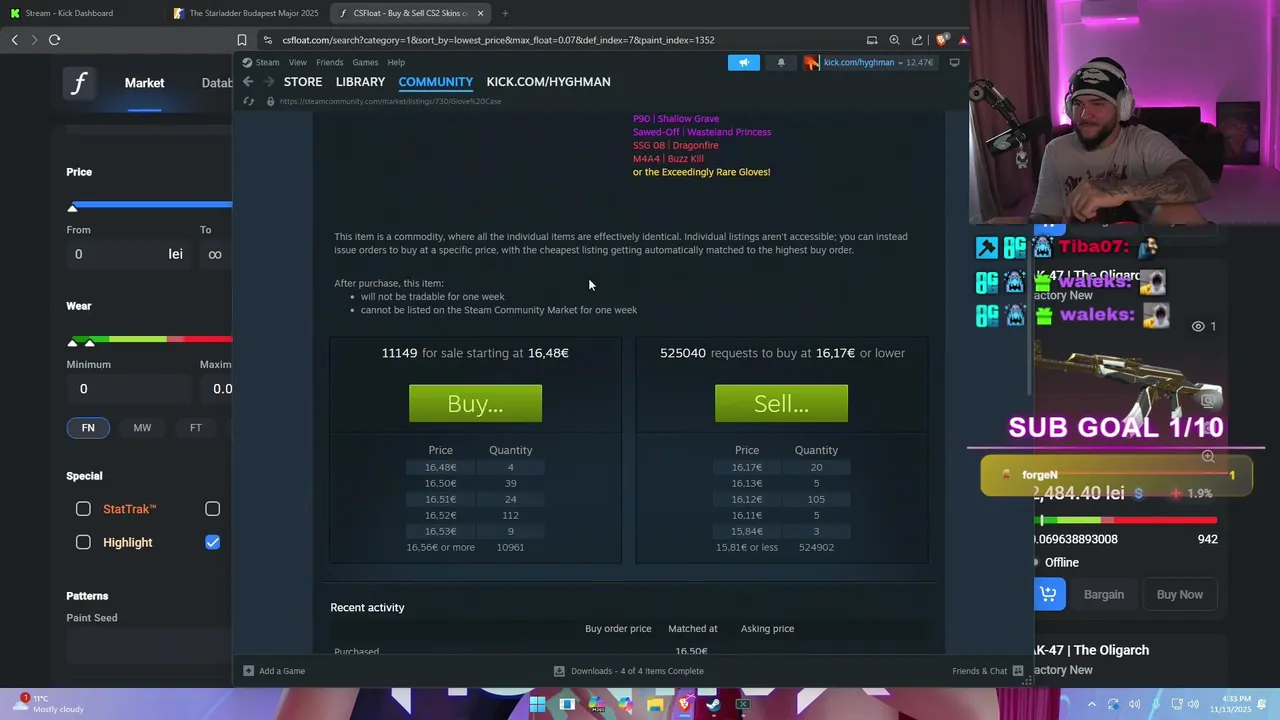The image size is (1280, 720).
Task: Click the Paint Seed input field
Action: pos(150,648)
